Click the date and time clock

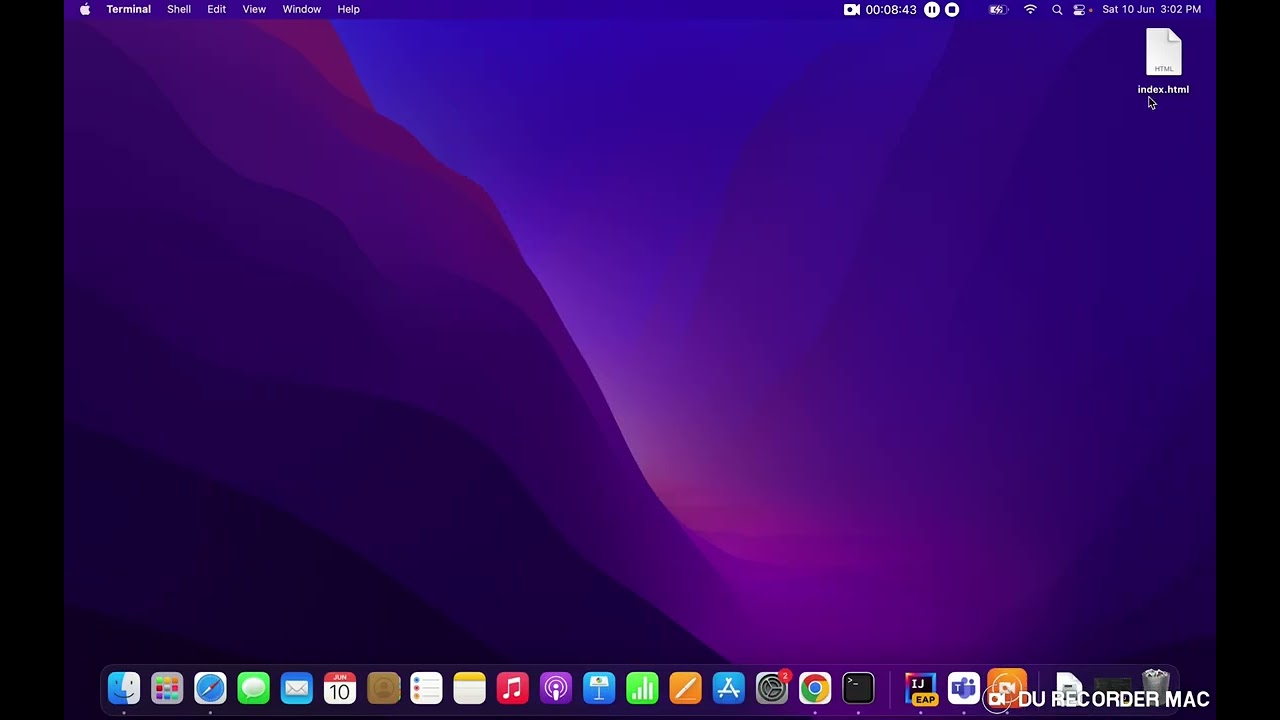1152,9
